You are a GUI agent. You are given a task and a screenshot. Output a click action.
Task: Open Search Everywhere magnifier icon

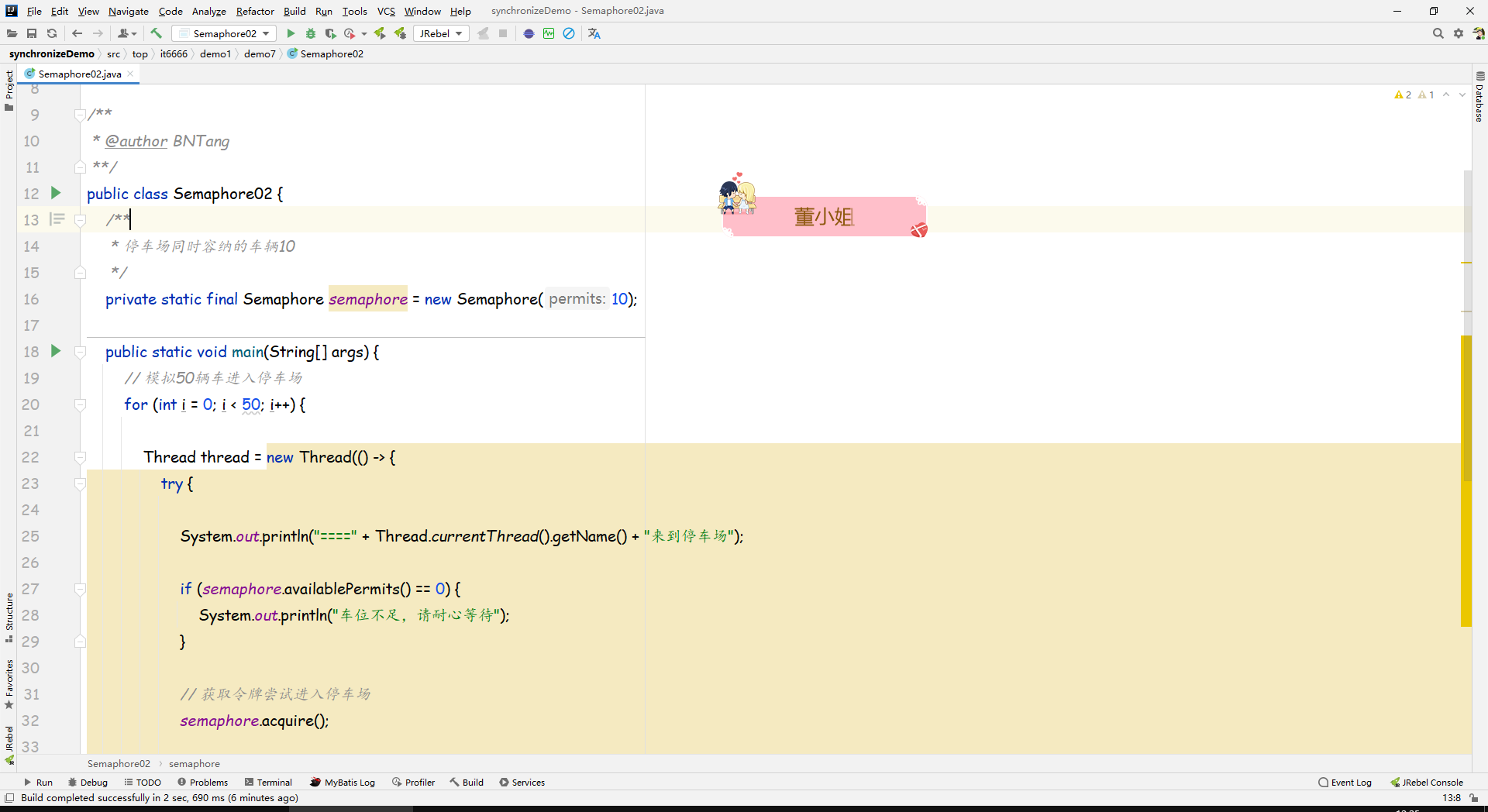click(x=1438, y=33)
